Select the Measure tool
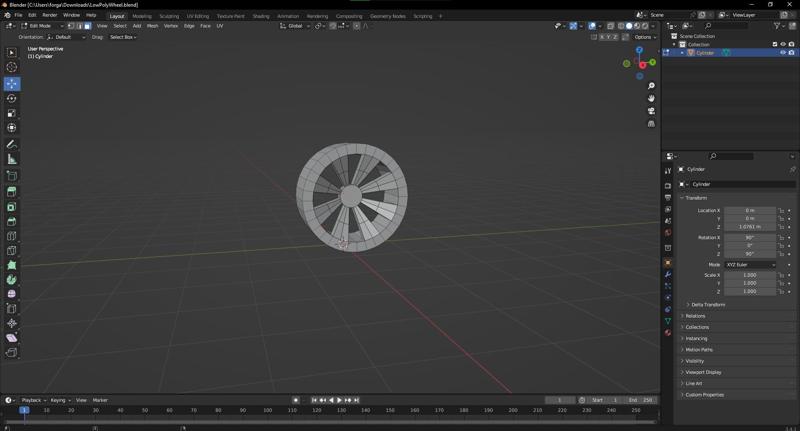The width and height of the screenshot is (800, 431). 11,159
